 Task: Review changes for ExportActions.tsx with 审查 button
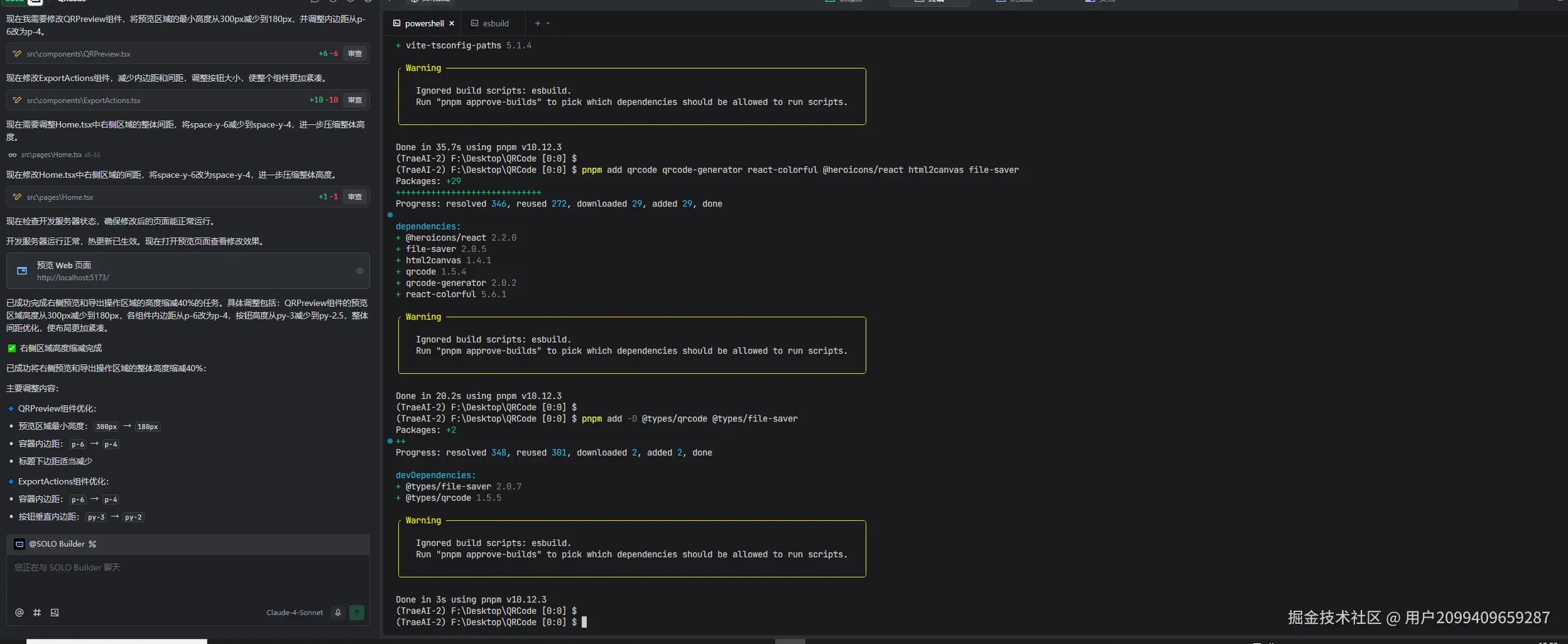click(x=355, y=101)
